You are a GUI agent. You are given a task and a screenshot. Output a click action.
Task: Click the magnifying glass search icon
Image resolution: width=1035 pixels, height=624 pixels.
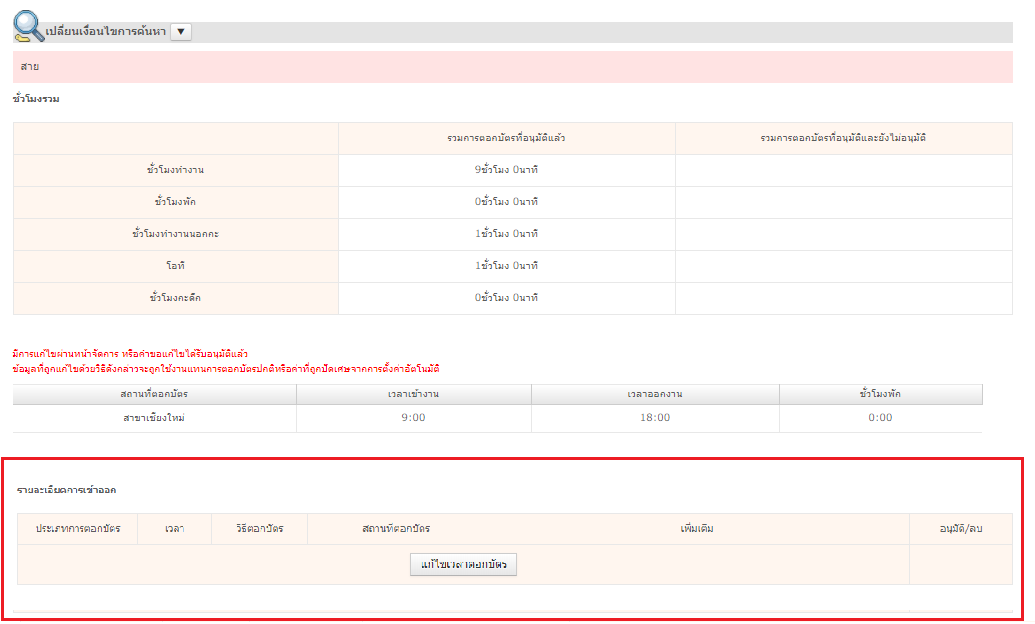(28, 28)
